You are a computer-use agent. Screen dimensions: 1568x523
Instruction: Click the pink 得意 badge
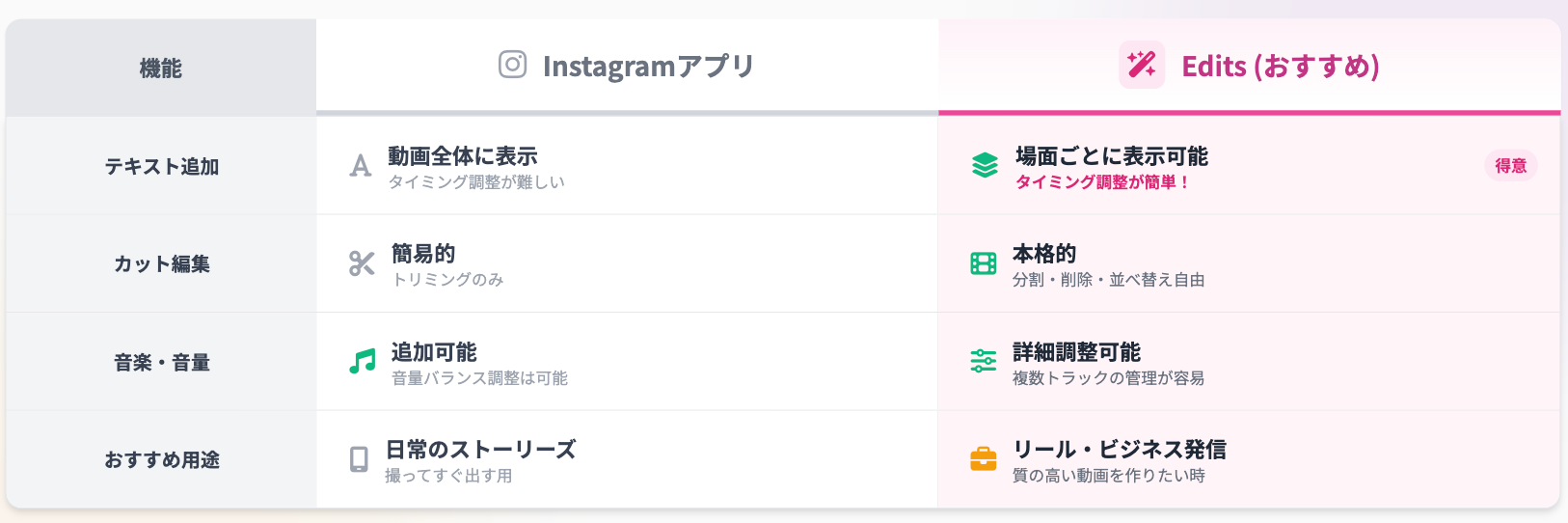[x=1510, y=166]
